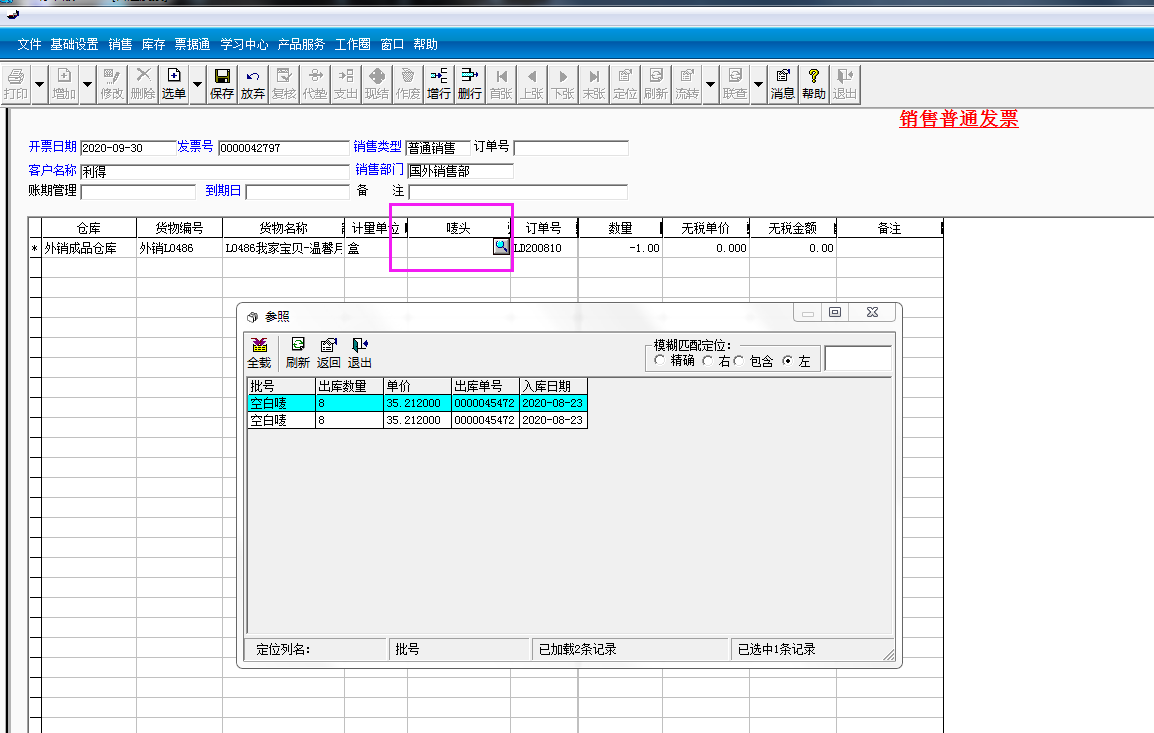Go to last record 末张
This screenshot has width=1154, height=733.
[x=594, y=84]
